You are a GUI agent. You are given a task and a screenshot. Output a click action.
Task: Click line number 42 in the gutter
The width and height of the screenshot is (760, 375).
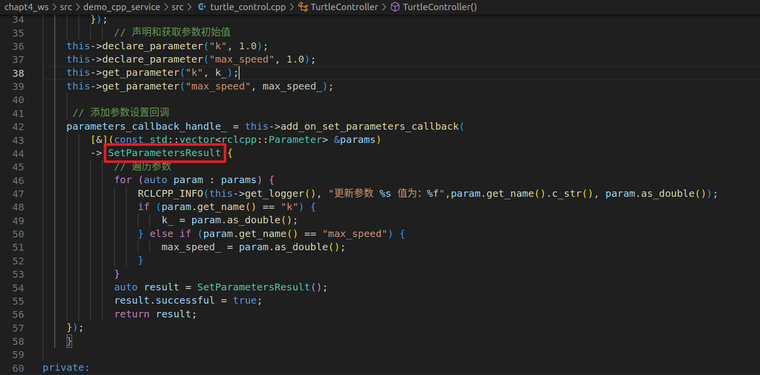18,127
